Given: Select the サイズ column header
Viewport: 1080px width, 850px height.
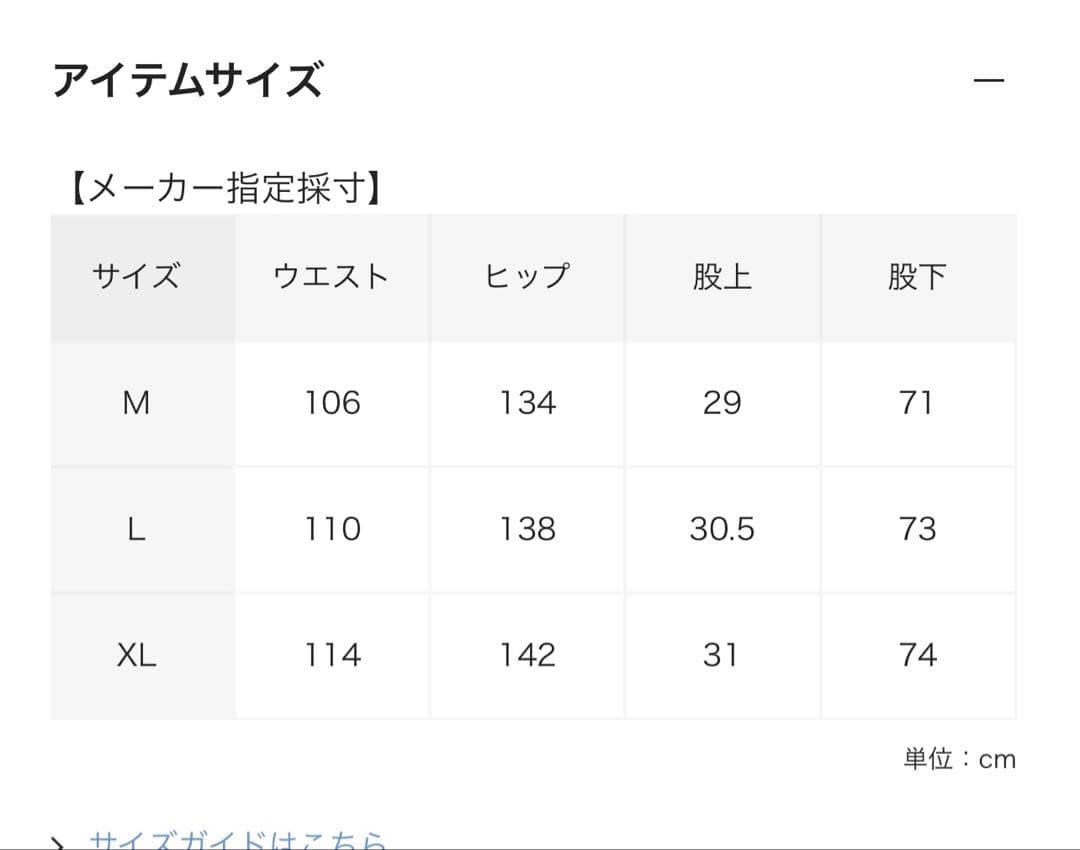Looking at the screenshot, I should point(138,276).
